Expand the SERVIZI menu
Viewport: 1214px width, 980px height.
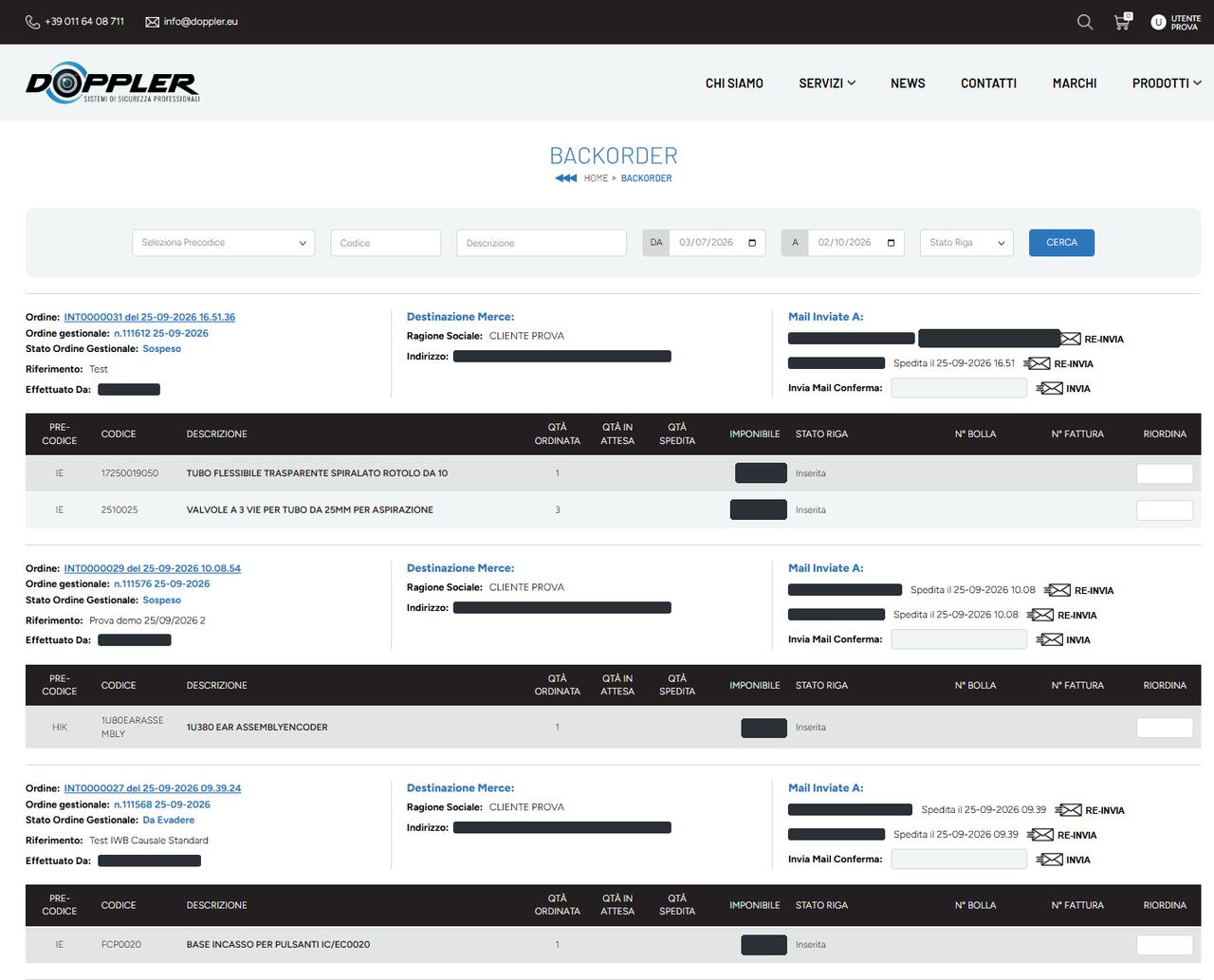(x=827, y=83)
